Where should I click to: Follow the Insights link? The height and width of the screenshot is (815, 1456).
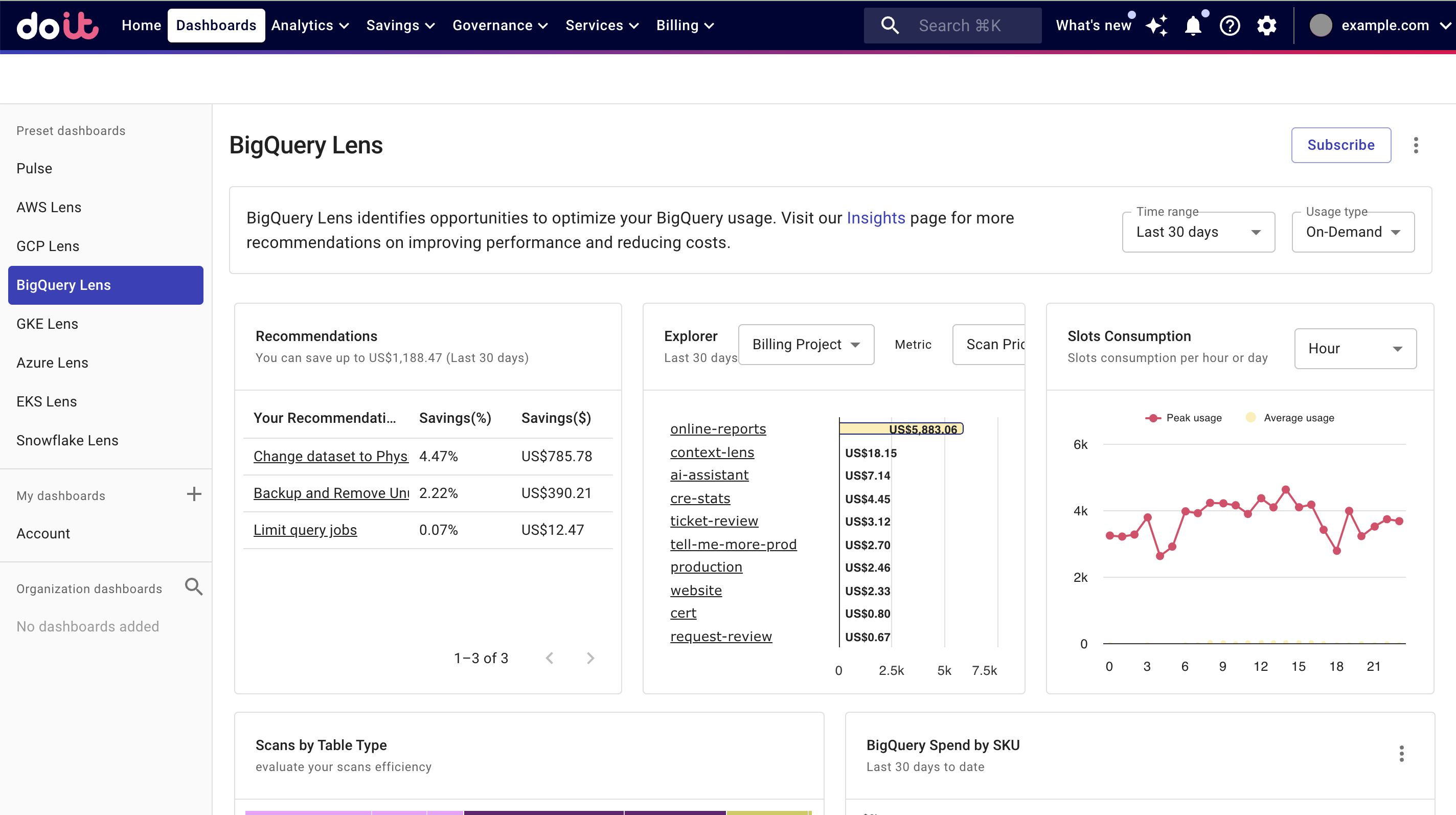coord(876,218)
